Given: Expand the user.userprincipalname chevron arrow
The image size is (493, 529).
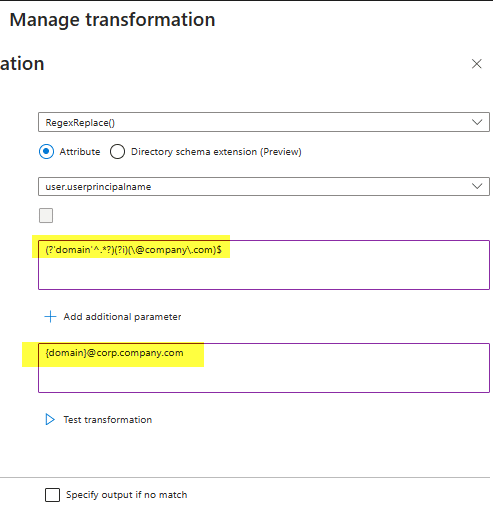Looking at the screenshot, I should [x=477, y=186].
